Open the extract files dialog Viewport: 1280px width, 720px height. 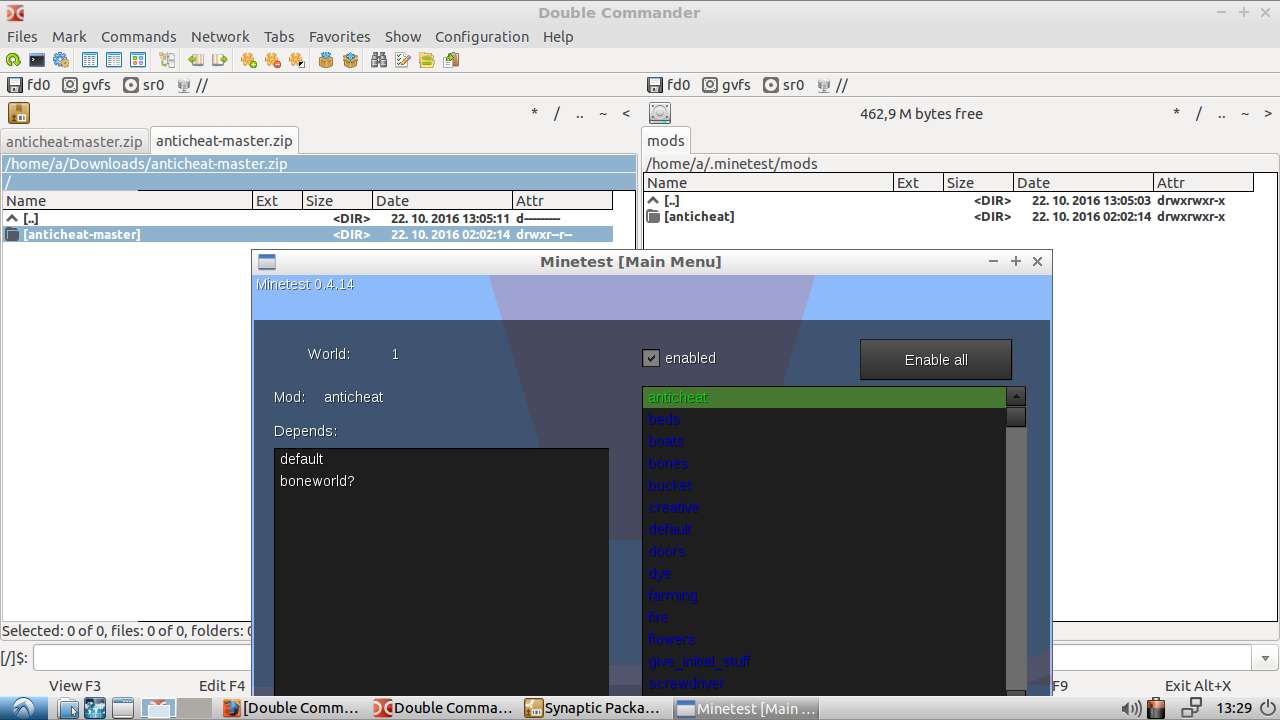point(350,59)
